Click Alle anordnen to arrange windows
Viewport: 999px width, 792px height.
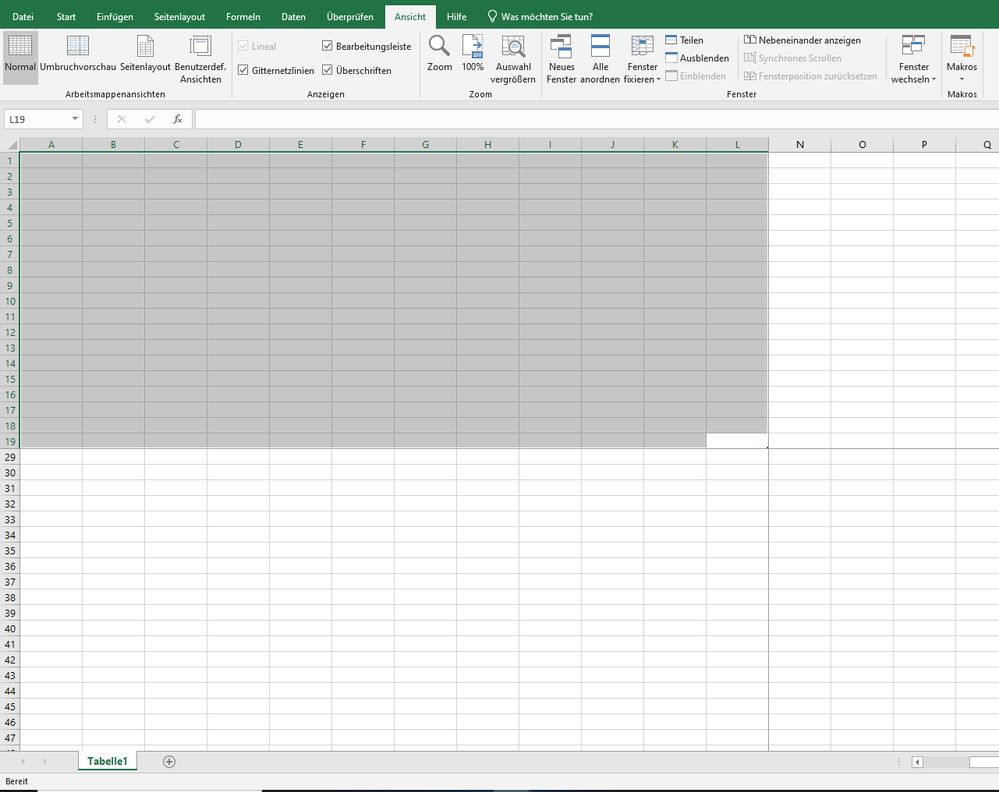600,59
